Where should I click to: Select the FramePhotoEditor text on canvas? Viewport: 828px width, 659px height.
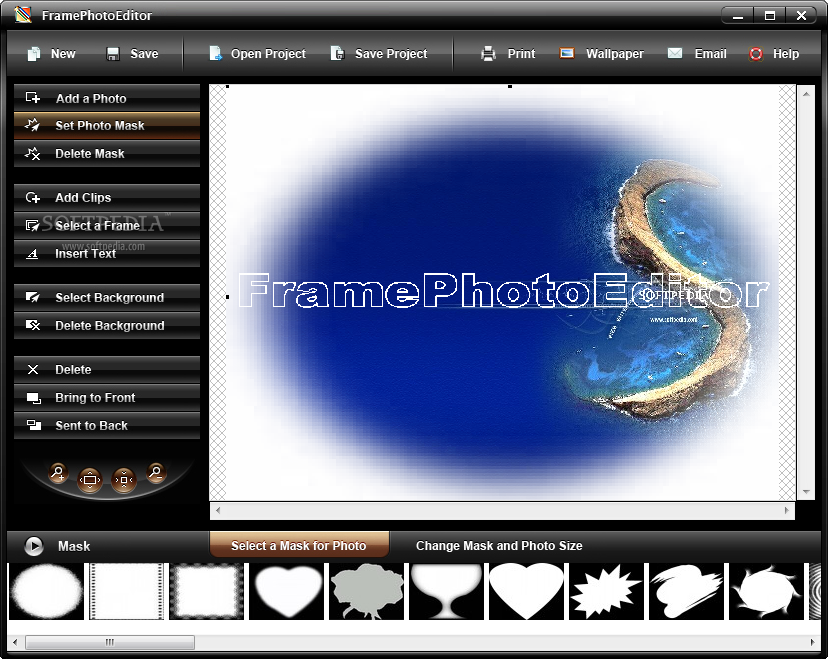(x=503, y=290)
